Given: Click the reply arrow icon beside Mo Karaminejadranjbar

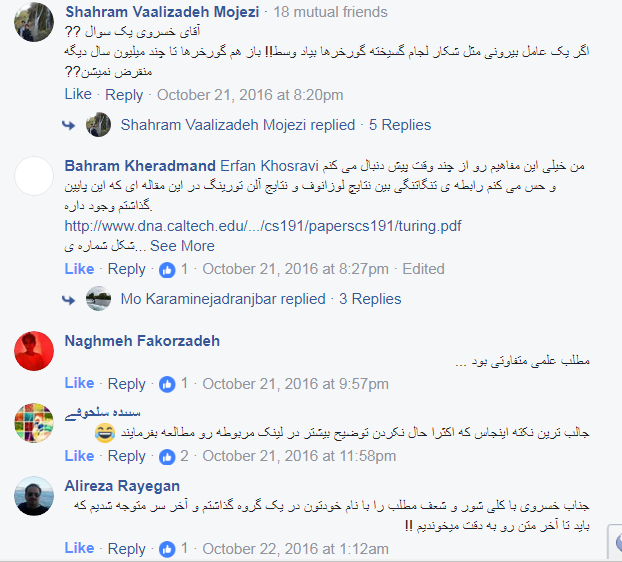Looking at the screenshot, I should (x=68, y=299).
